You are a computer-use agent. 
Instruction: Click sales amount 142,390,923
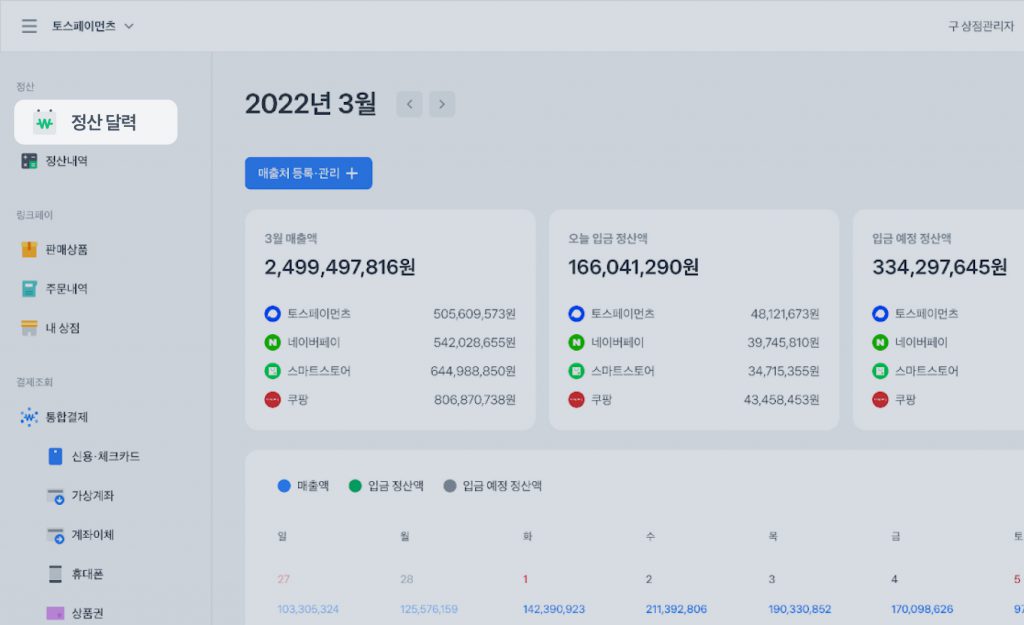554,609
